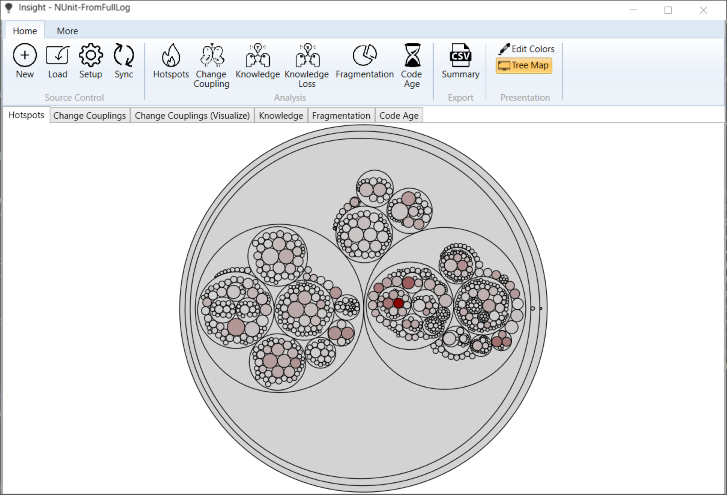Switch to the Home ribbon tab
Viewport: 727px width, 495px height.
tap(25, 31)
